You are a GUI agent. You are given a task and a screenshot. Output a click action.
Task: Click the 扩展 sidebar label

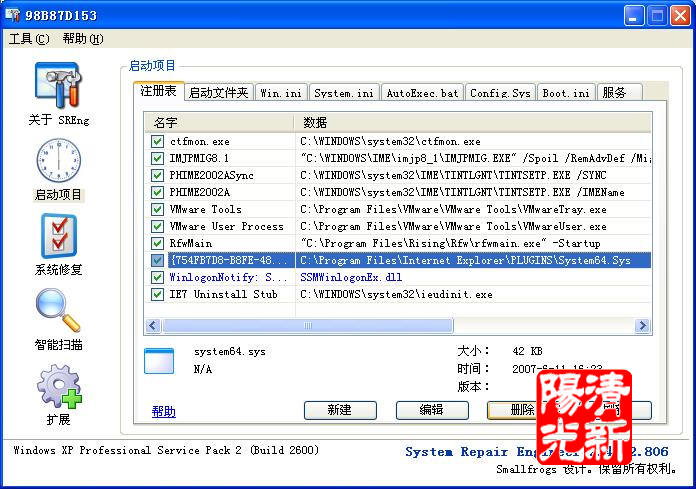(x=59, y=419)
